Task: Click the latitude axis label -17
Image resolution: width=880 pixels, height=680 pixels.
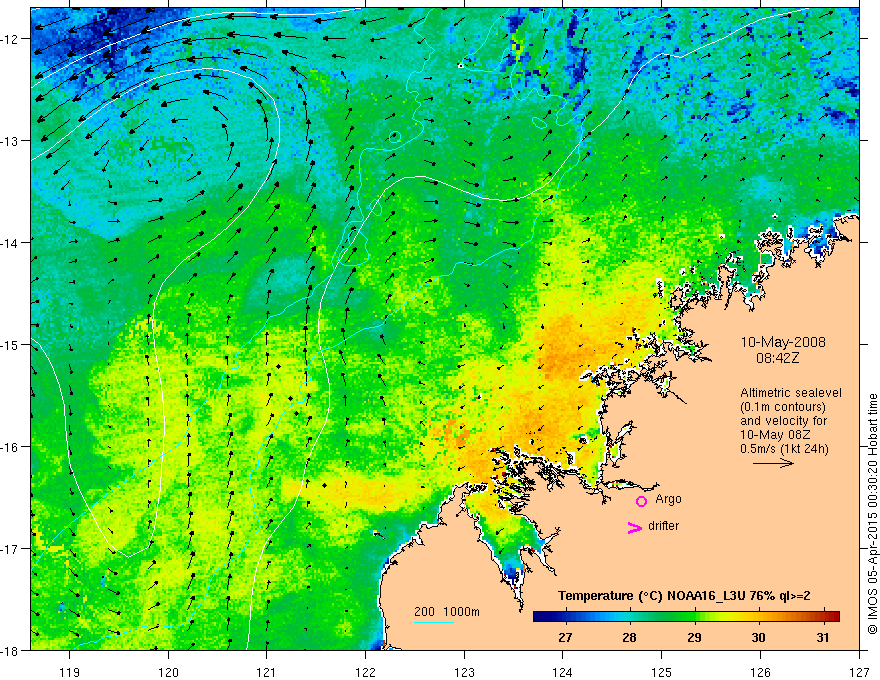Action: coord(10,549)
